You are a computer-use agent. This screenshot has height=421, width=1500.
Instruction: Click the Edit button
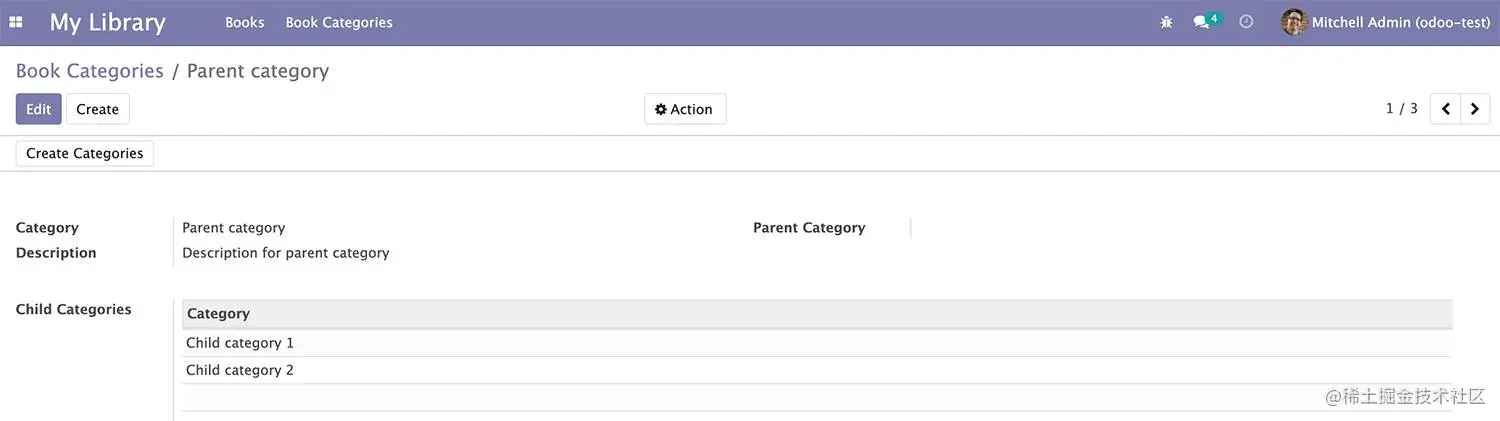click(38, 109)
